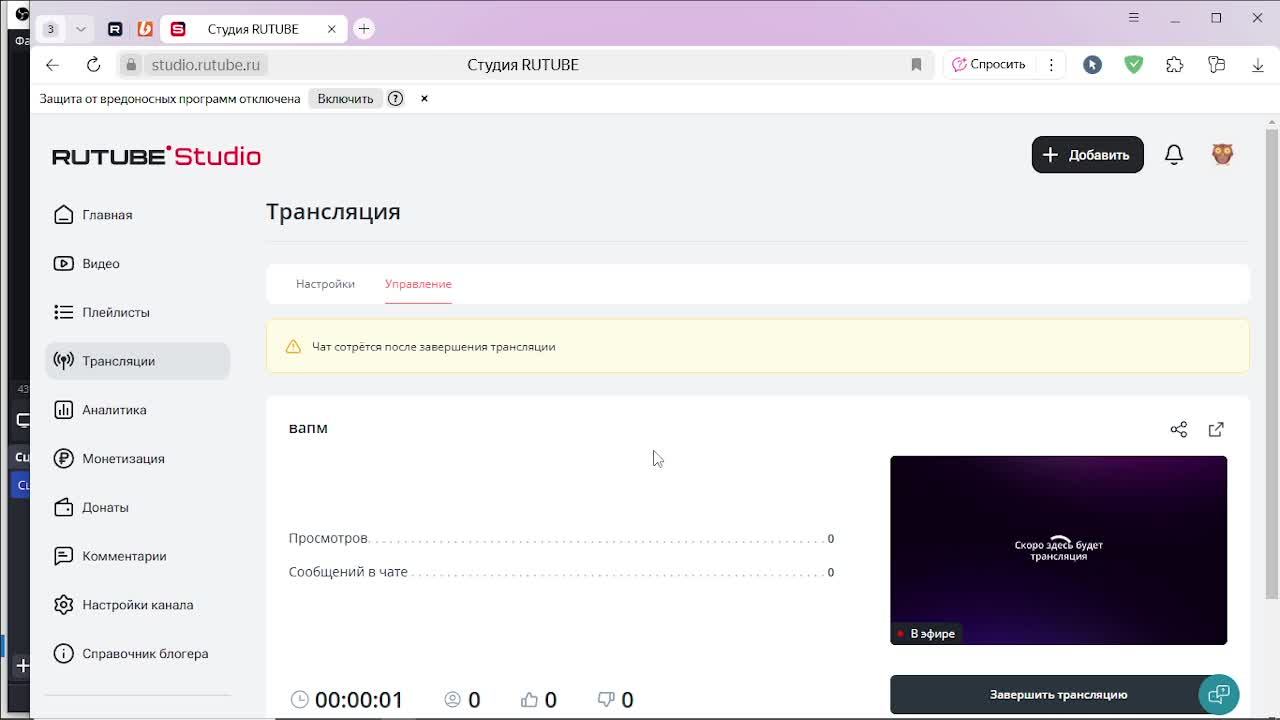
Task: Click the help question mark in the protection bar
Action: tap(395, 98)
